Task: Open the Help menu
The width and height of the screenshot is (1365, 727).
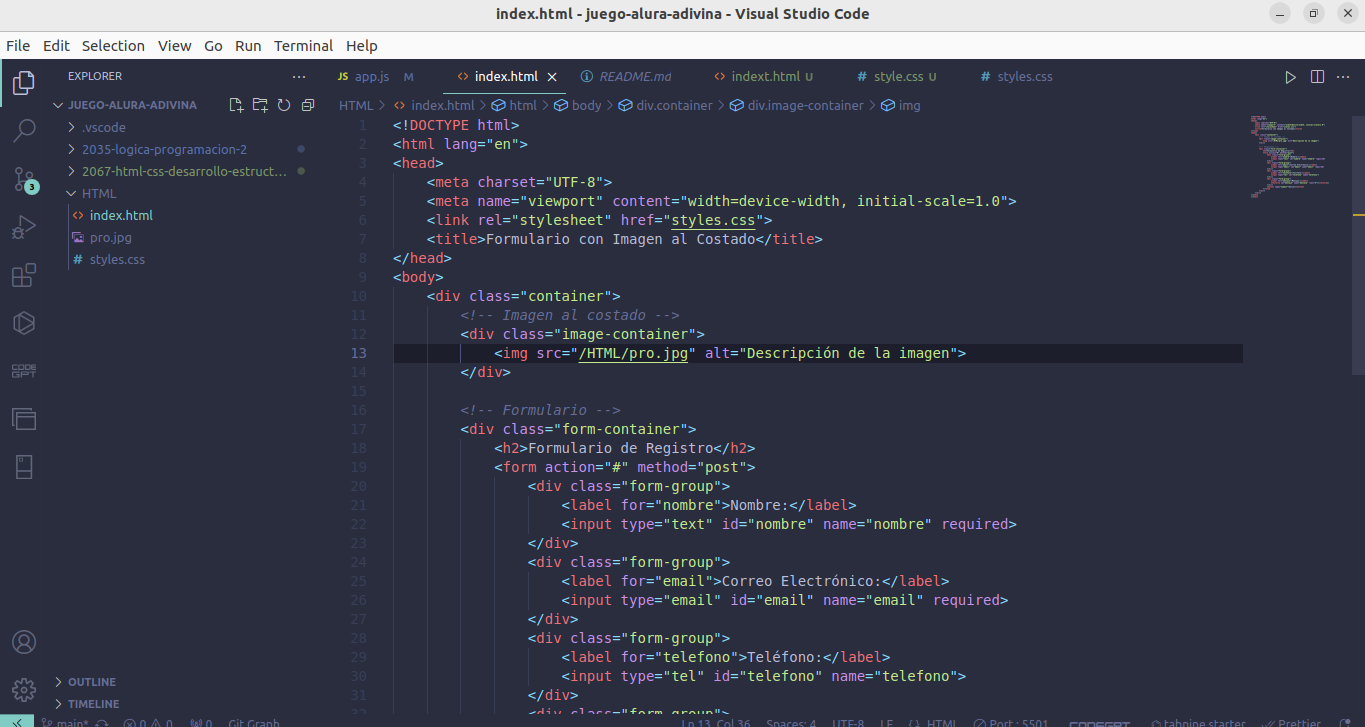Action: point(362,46)
